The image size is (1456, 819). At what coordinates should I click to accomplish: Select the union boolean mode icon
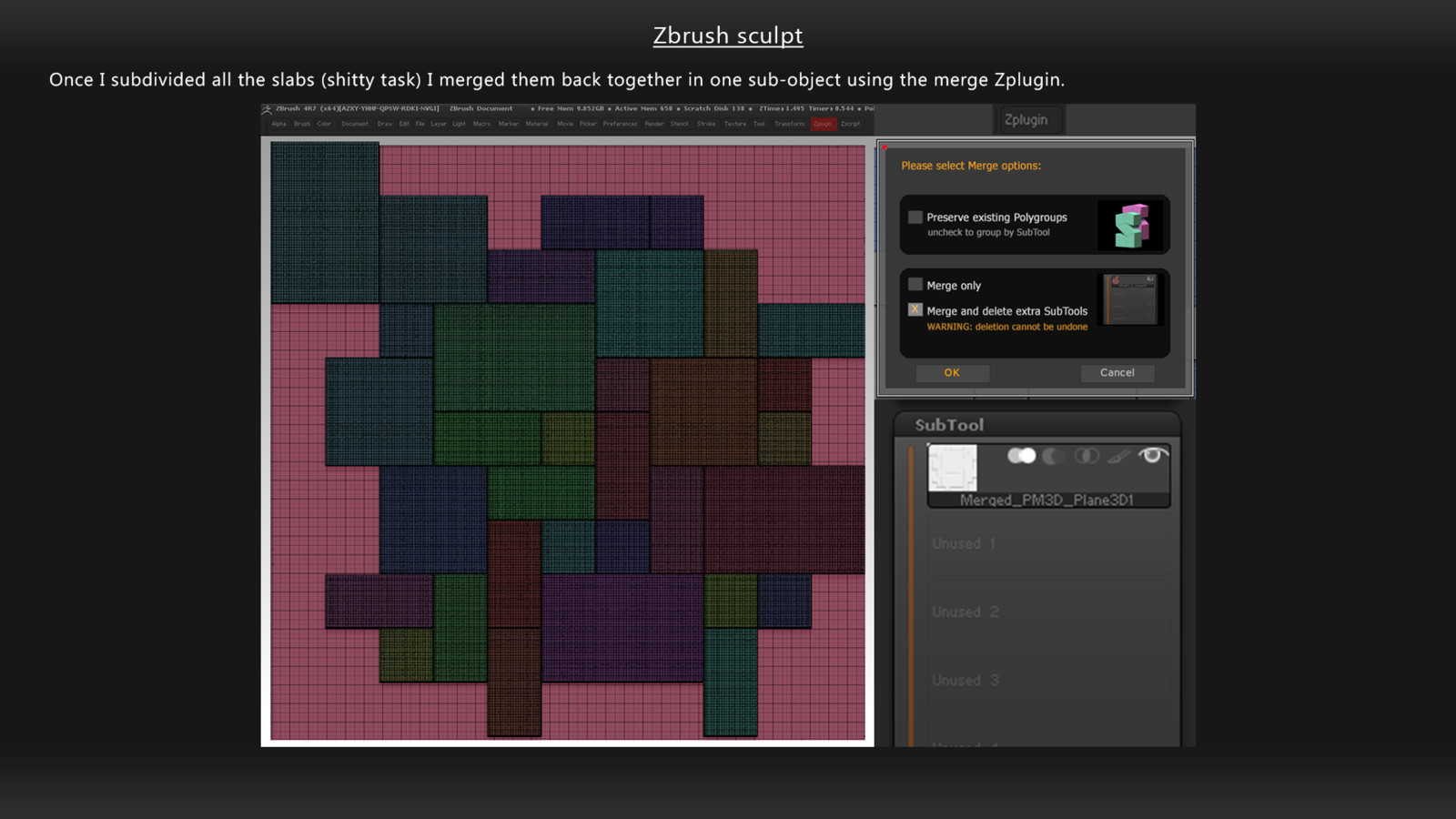point(1021,456)
